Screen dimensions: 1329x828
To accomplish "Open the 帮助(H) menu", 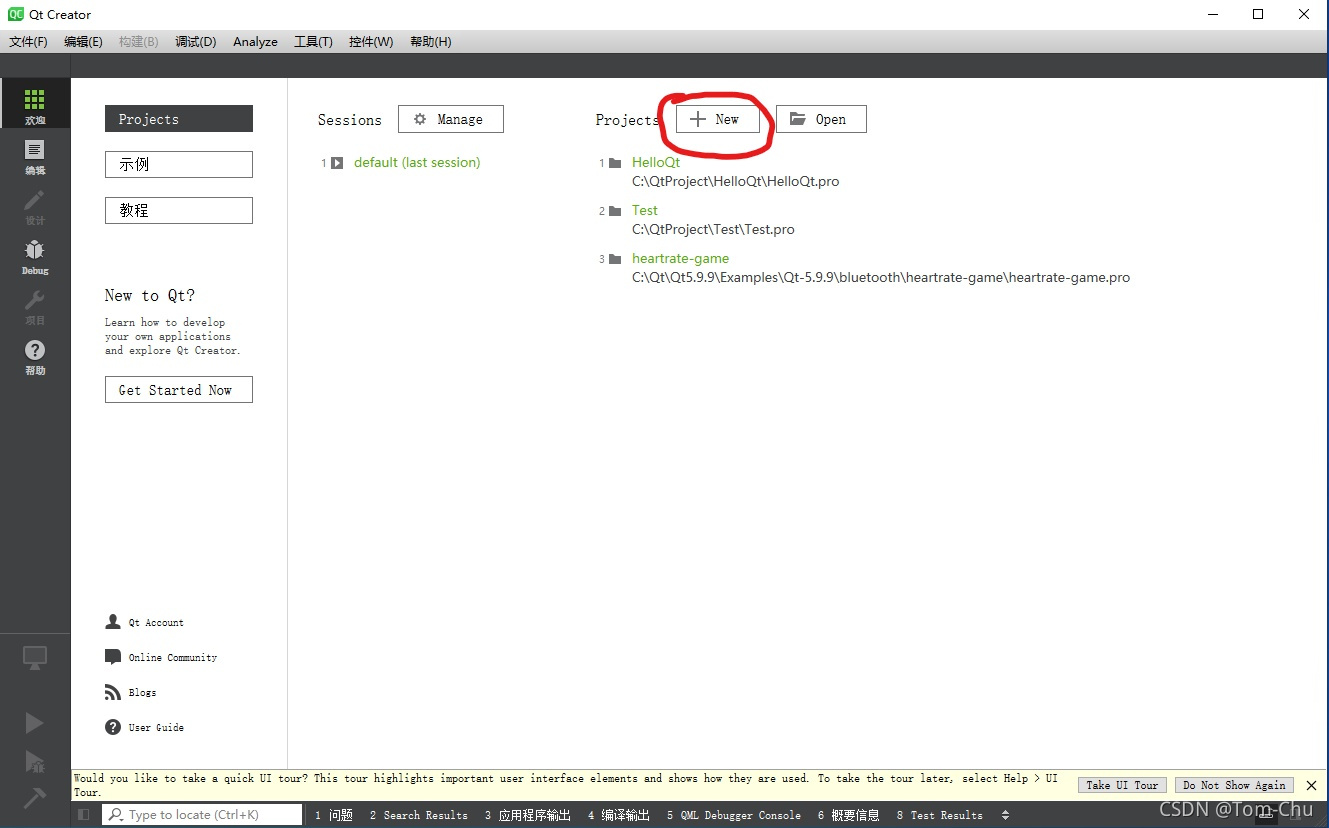I will [431, 42].
